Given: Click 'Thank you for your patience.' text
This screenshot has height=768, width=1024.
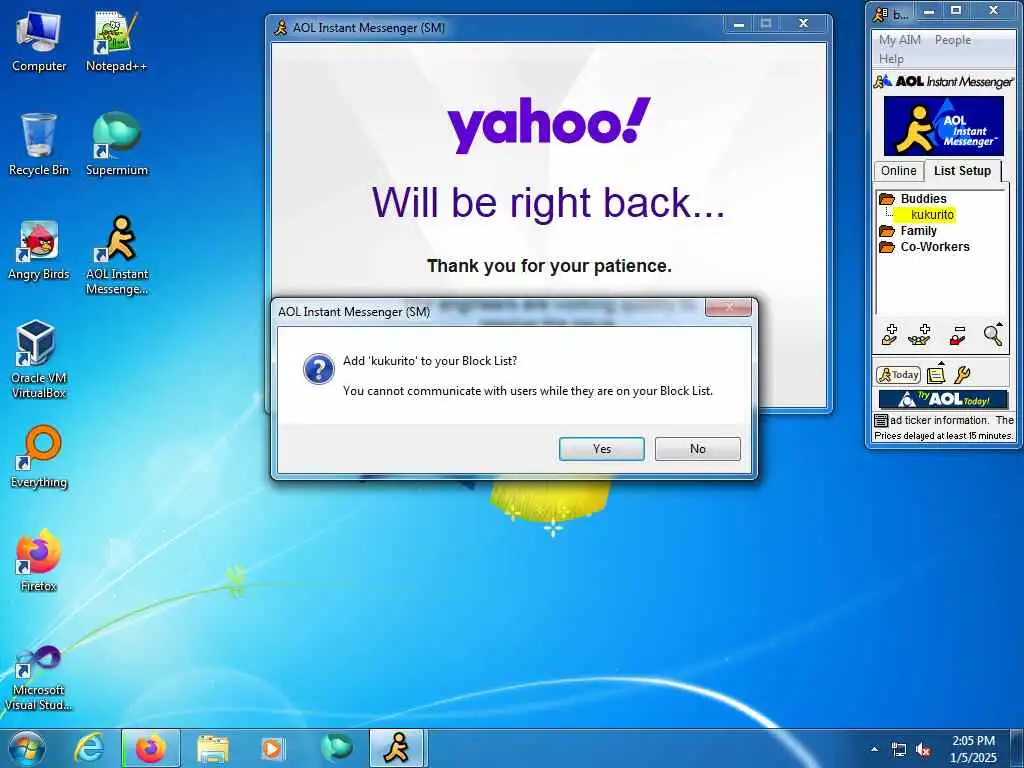Looking at the screenshot, I should point(549,266).
